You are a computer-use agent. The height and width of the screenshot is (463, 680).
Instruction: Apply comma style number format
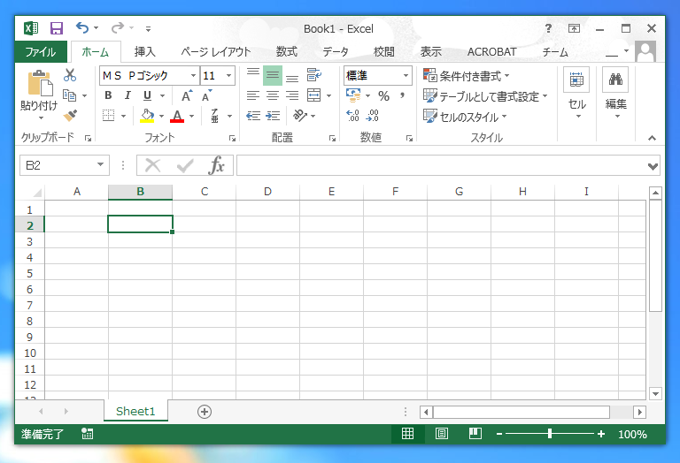402,95
